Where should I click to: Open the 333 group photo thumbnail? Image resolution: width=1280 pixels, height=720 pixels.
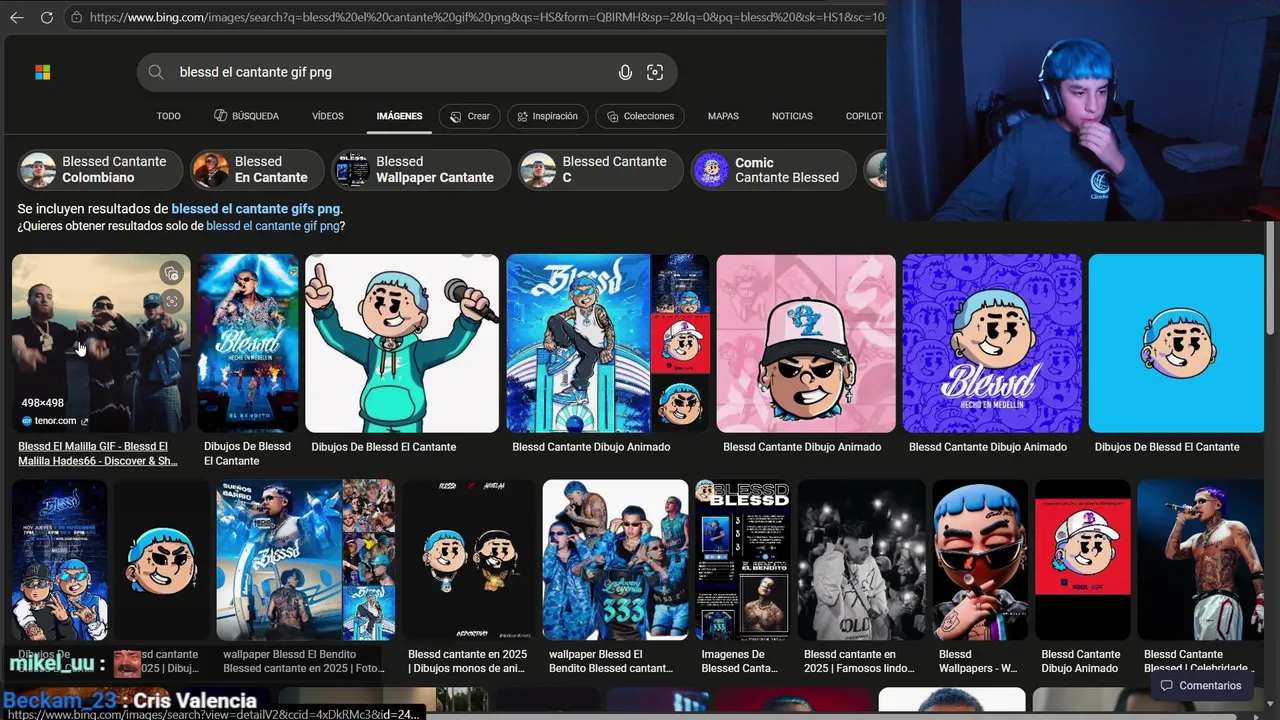(616, 560)
